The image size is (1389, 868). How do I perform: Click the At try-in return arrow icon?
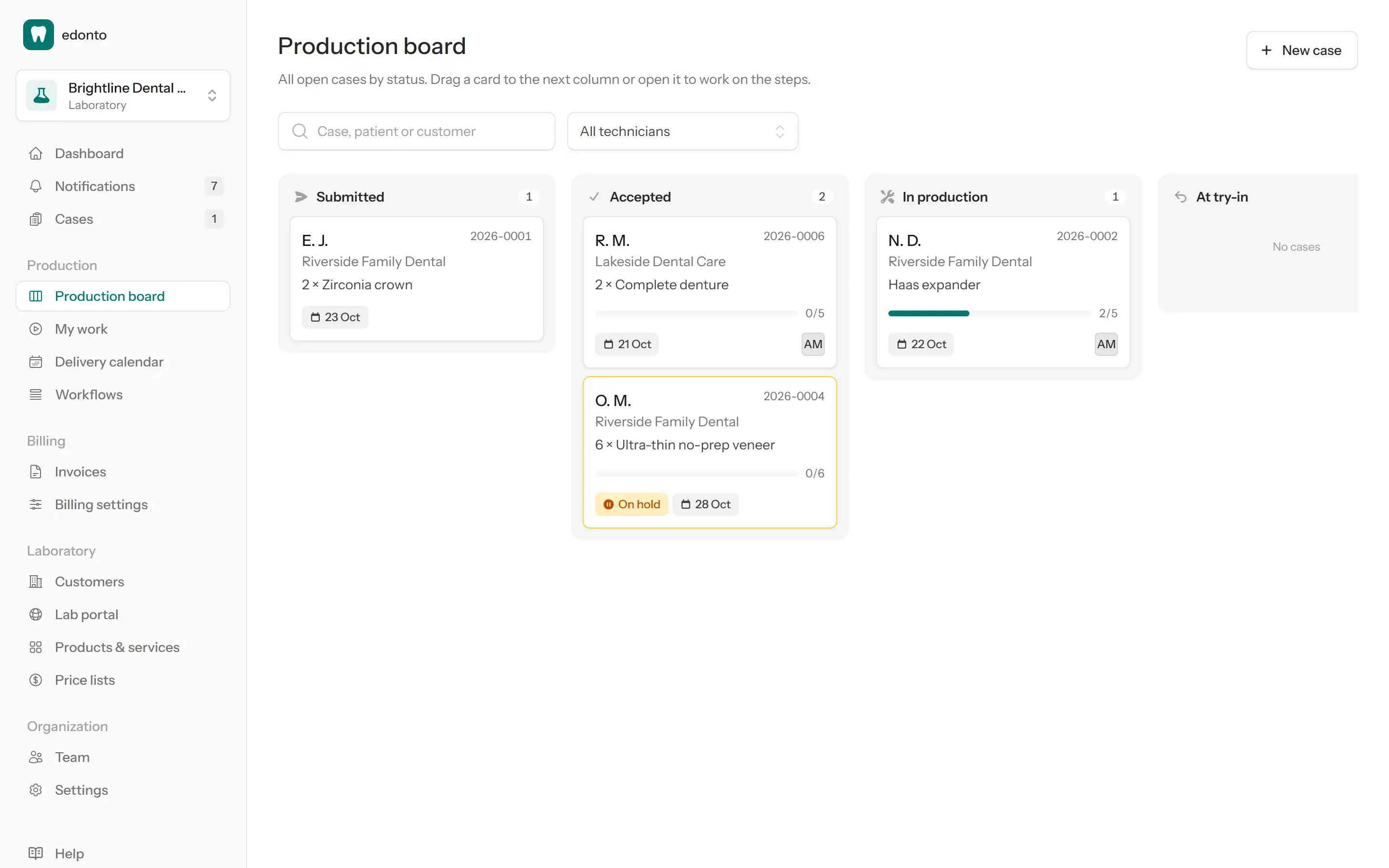(1181, 197)
